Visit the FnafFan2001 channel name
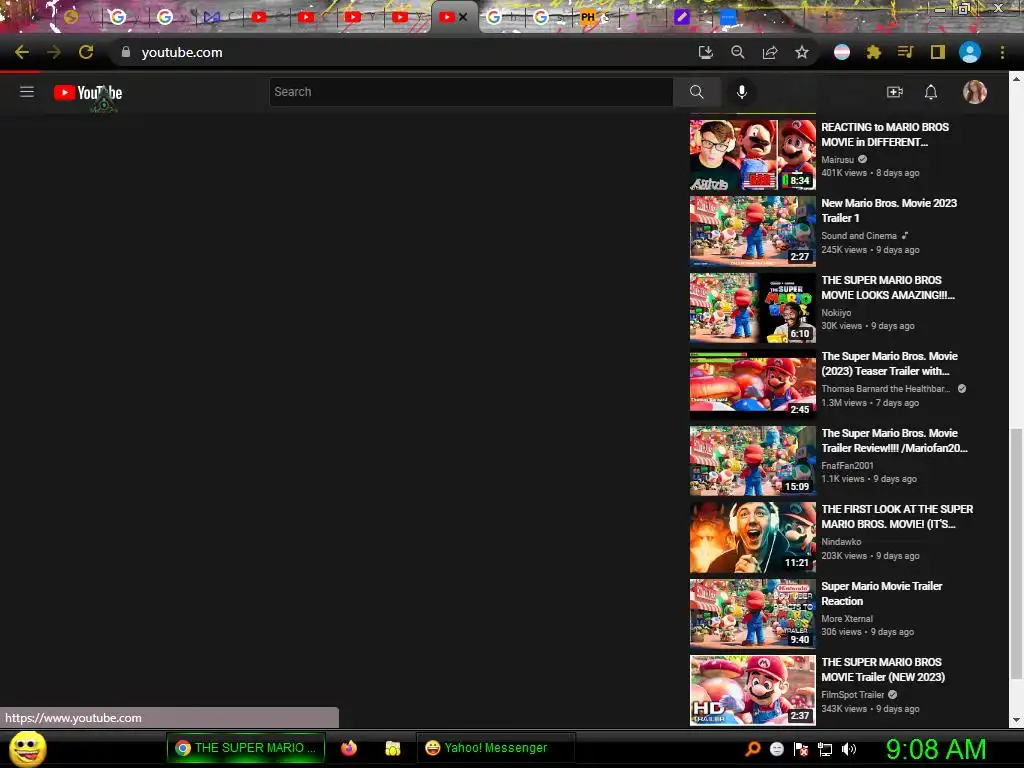Image resolution: width=1024 pixels, height=768 pixels. [x=847, y=466]
